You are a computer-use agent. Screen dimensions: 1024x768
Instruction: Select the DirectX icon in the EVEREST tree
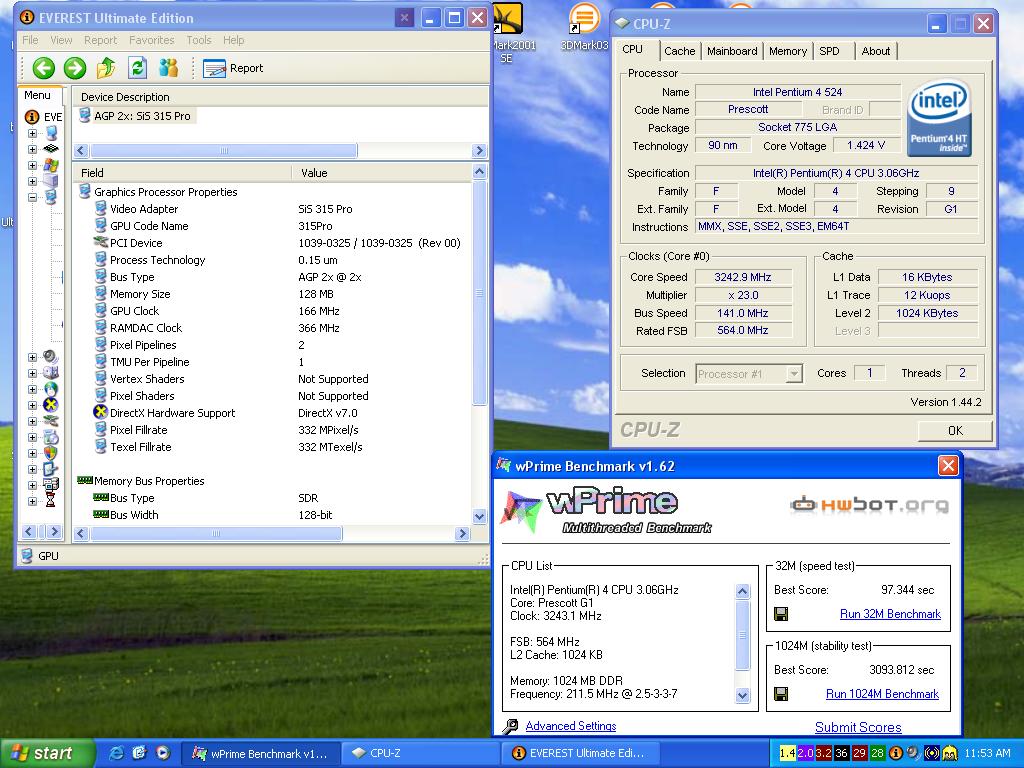pyautogui.click(x=50, y=405)
